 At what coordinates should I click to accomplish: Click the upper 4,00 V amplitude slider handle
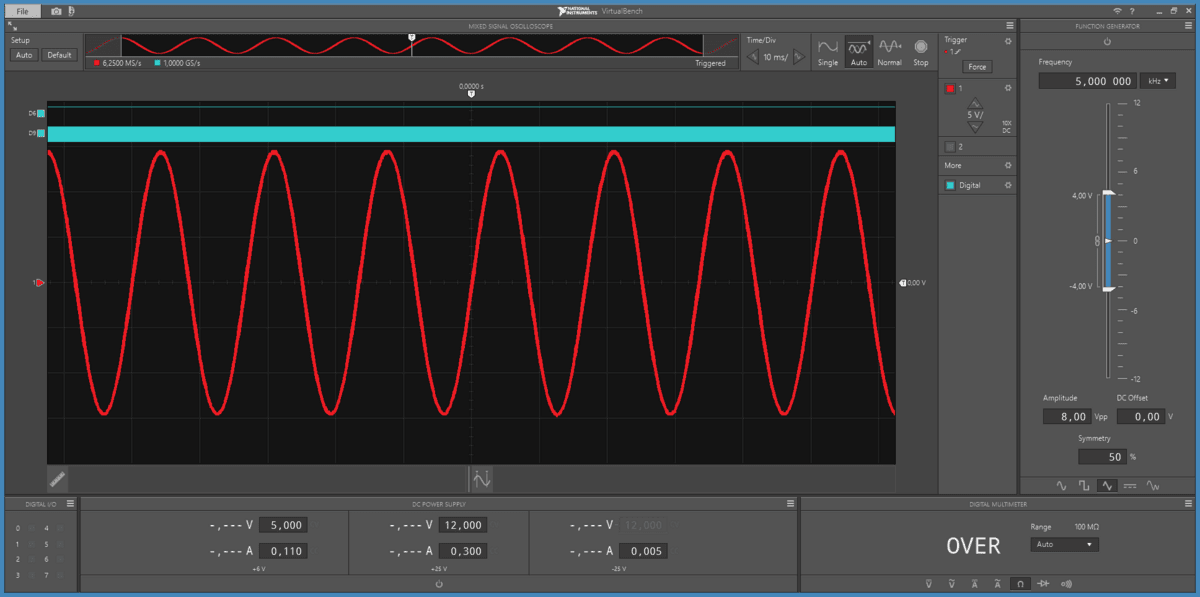point(1108,194)
